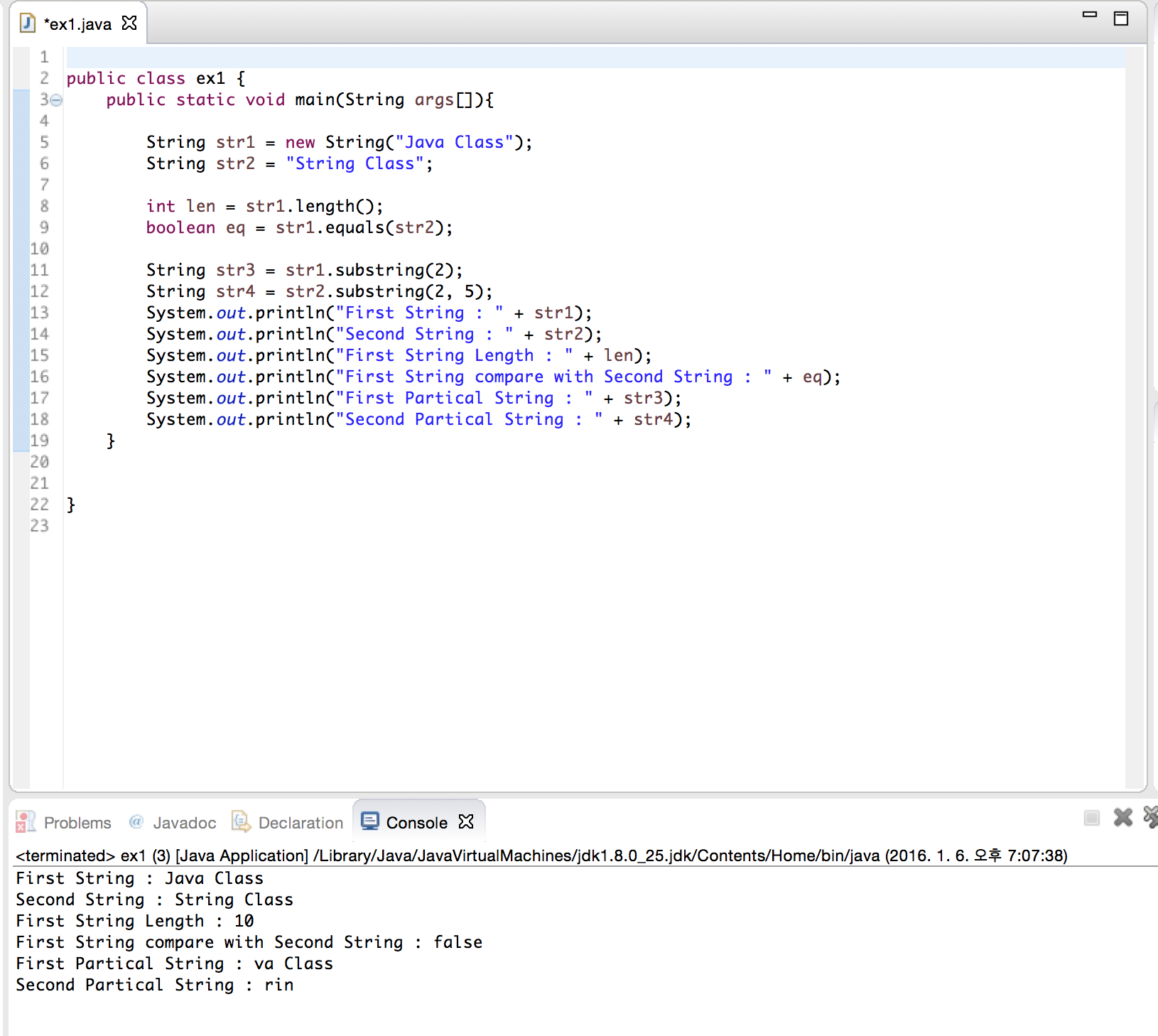Click the Declaration tab icon

[x=242, y=821]
